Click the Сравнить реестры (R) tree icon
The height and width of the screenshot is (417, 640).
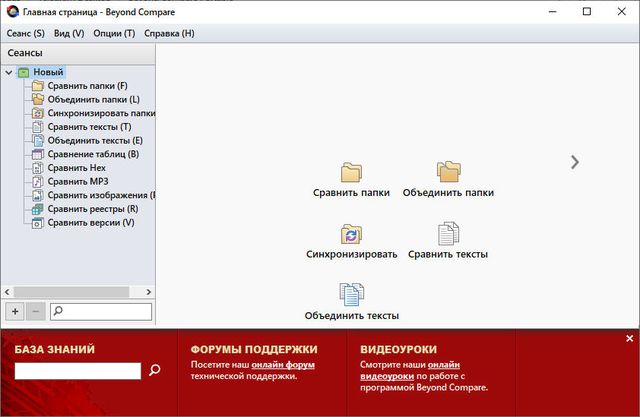(38, 209)
